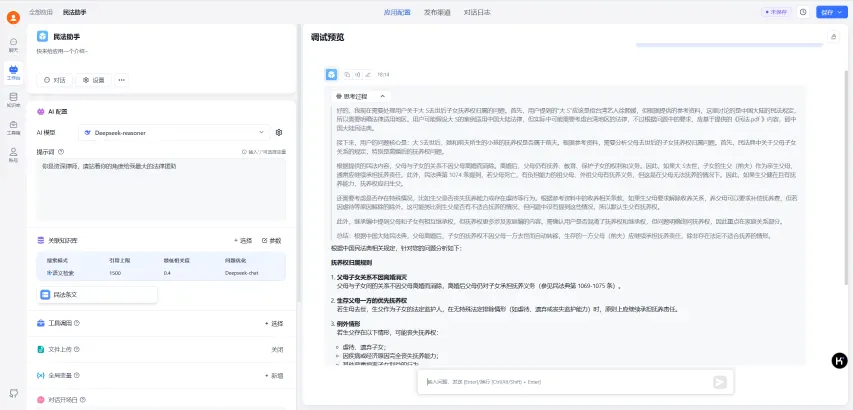This screenshot has height=410, width=853.
Task: Go back to the apps list breadcrumb
Action: click(41, 12)
